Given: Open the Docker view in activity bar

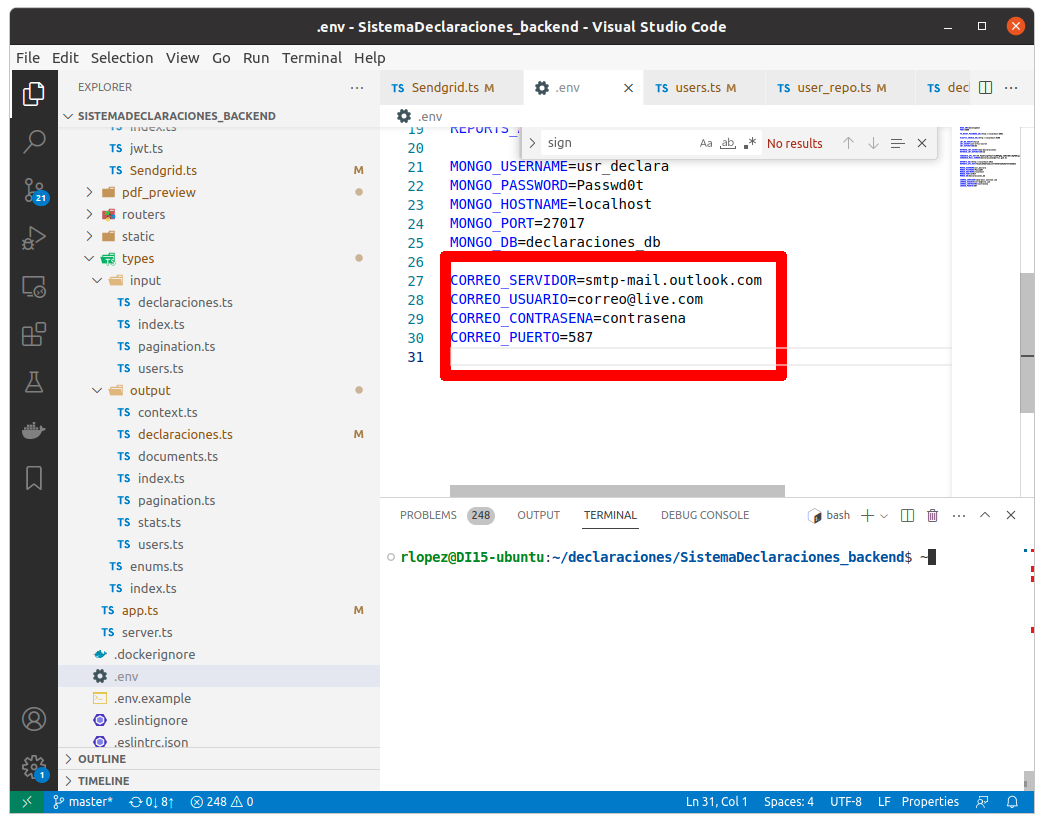Looking at the screenshot, I should 33,430.
